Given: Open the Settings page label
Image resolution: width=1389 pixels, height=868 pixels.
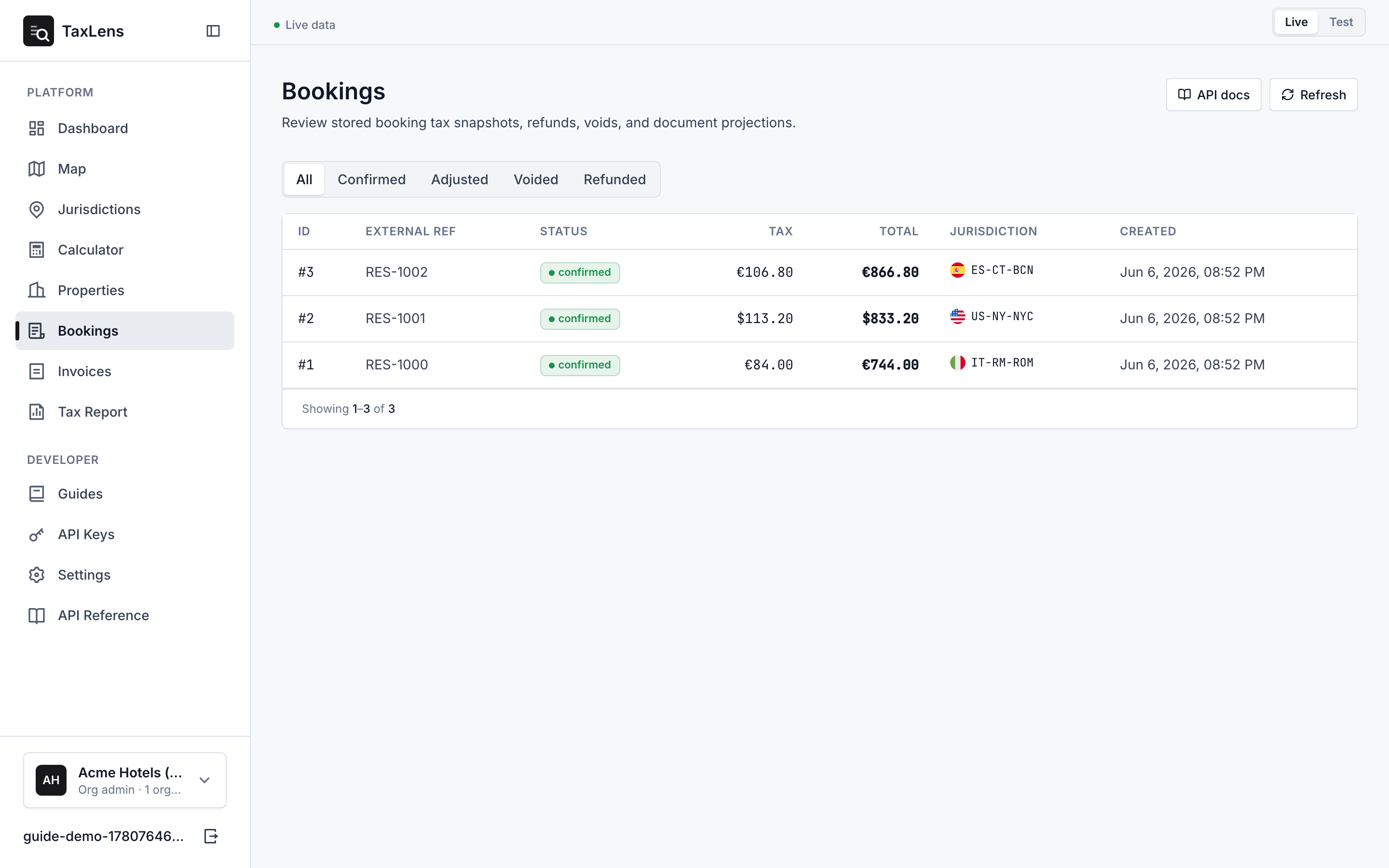Looking at the screenshot, I should (84, 575).
